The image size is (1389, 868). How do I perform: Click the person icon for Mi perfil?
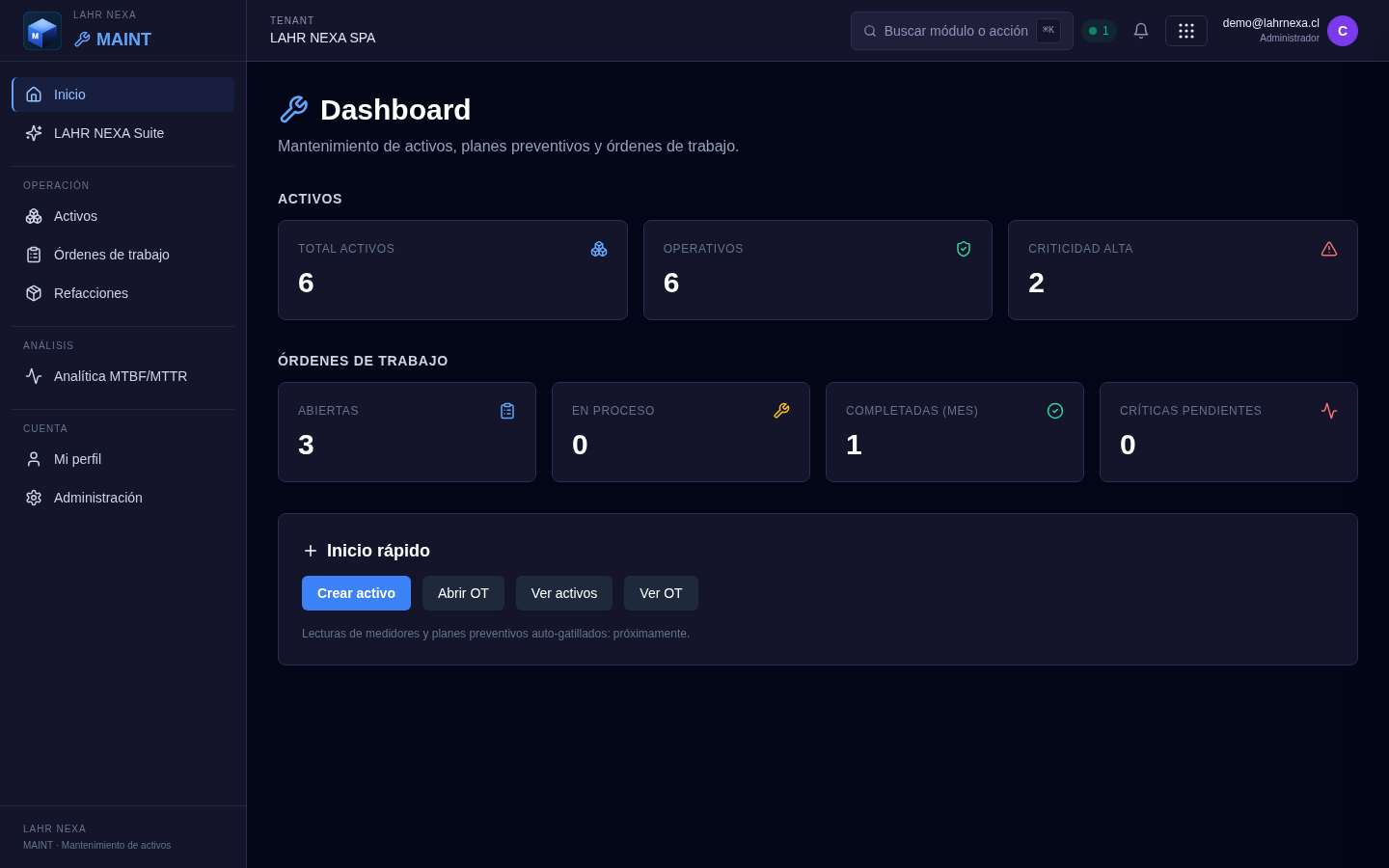[34, 459]
